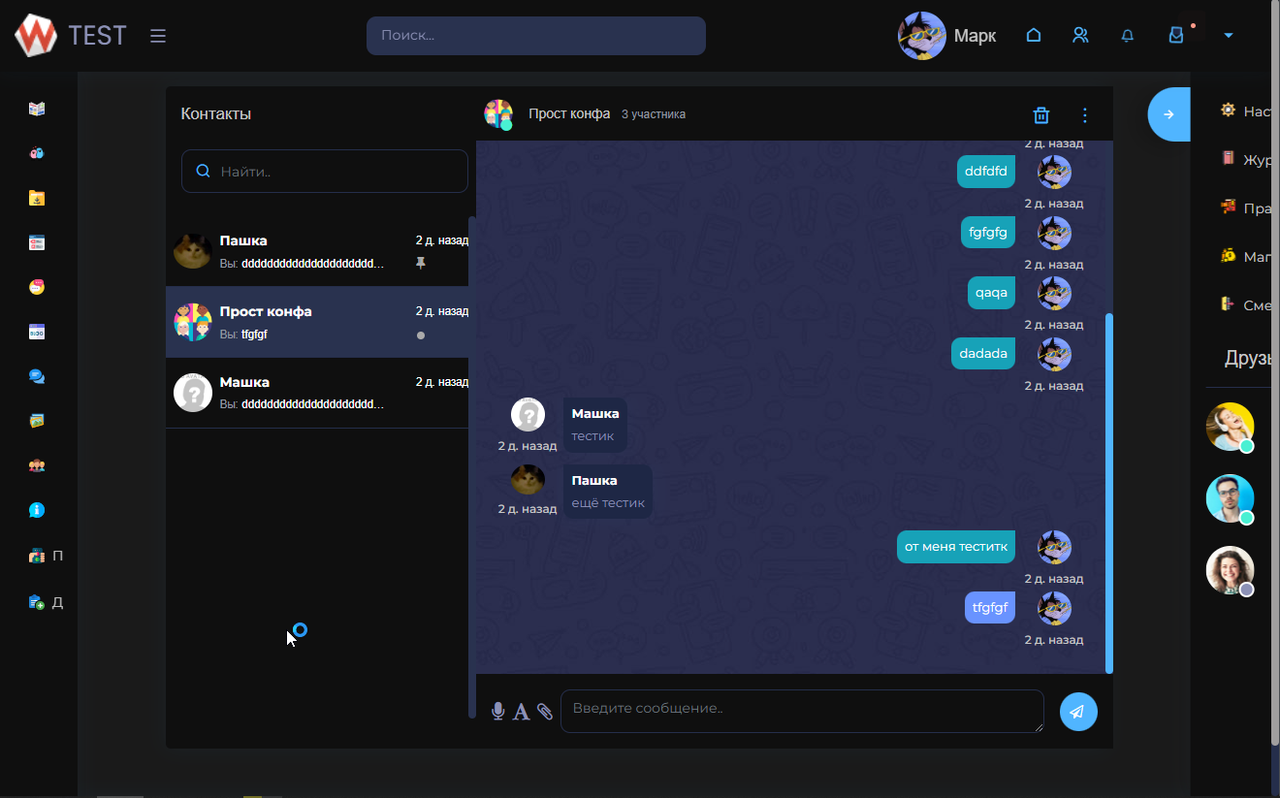
Task: Focus the contacts search field "Найти.."
Action: pos(324,171)
